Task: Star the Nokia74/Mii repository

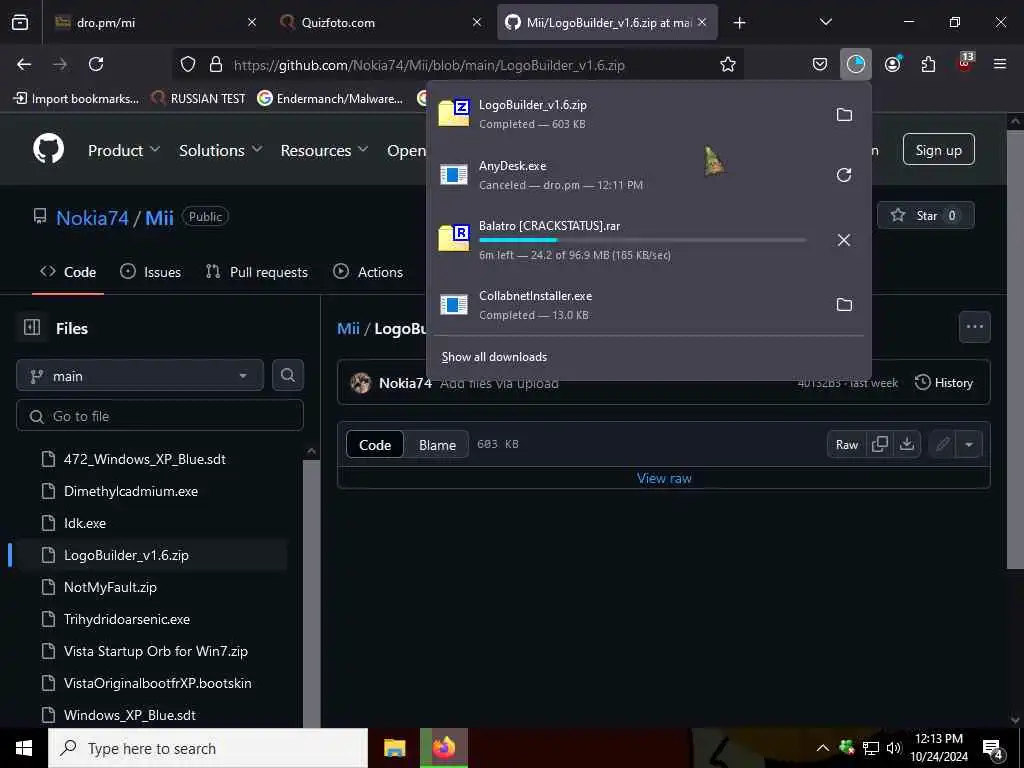Action: tap(926, 216)
